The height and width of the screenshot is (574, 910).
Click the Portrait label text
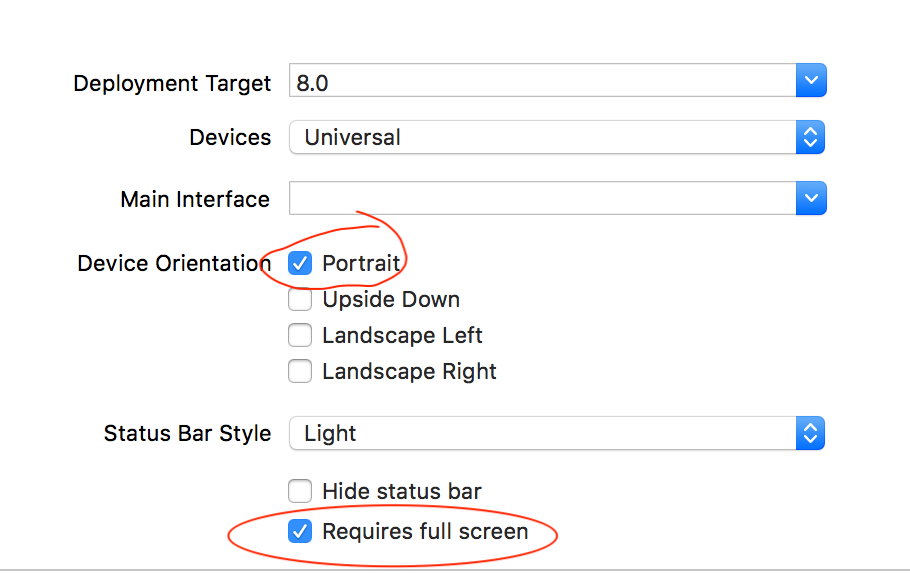pos(361,263)
